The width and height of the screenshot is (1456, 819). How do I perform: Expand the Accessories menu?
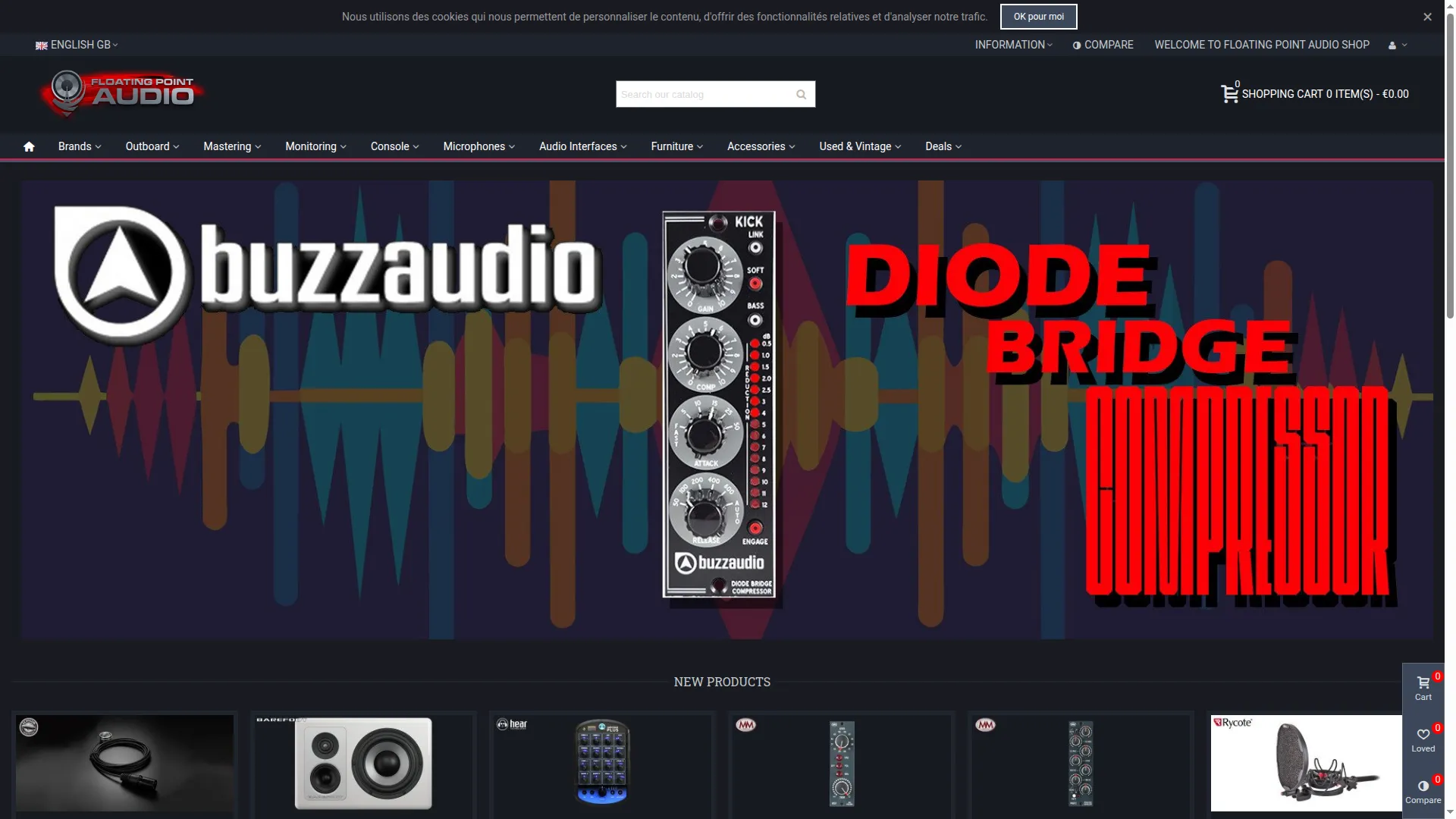click(761, 147)
